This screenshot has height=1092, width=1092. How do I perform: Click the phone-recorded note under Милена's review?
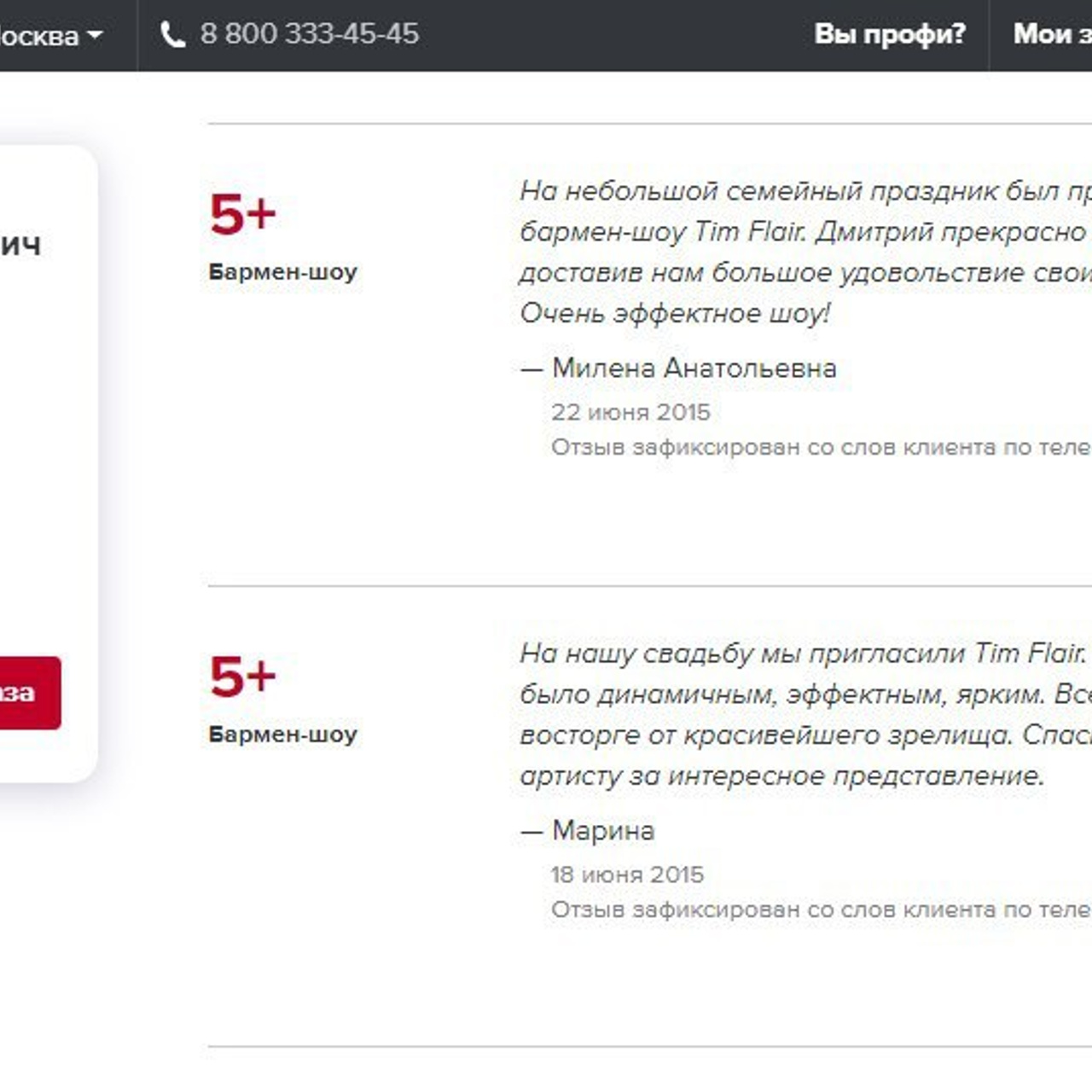[x=820, y=448]
